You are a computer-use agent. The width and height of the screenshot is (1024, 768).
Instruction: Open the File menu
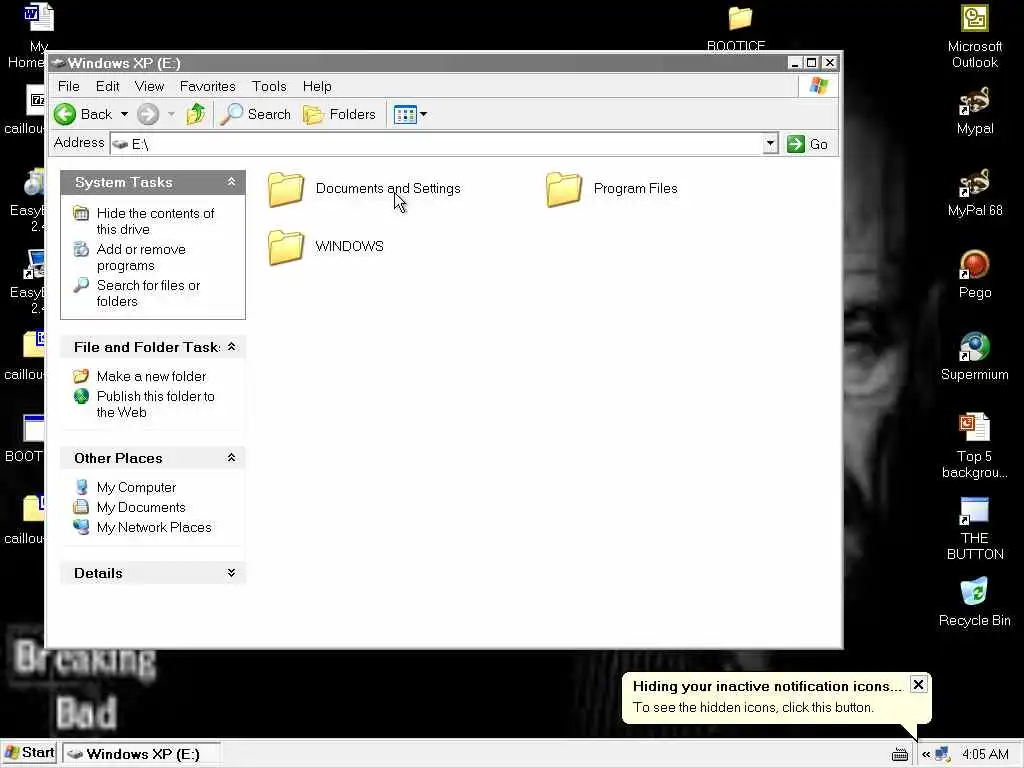69,86
